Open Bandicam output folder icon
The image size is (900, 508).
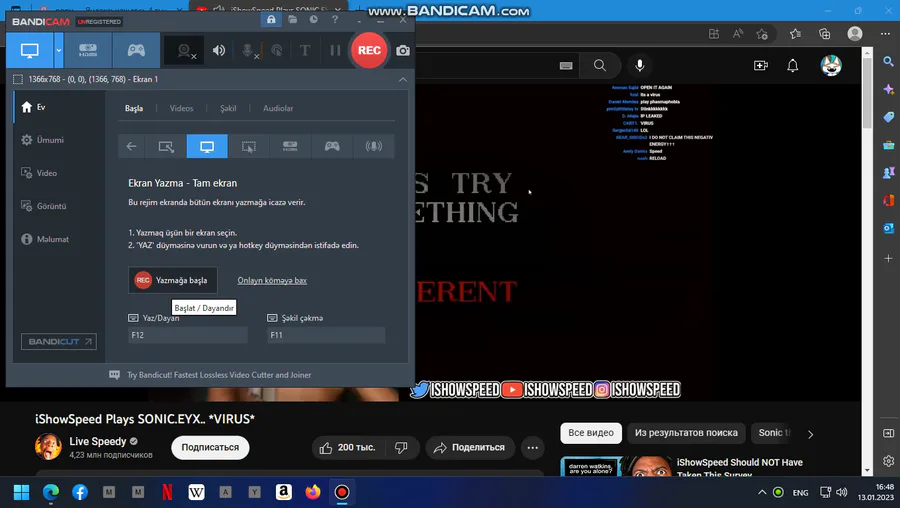coord(293,20)
